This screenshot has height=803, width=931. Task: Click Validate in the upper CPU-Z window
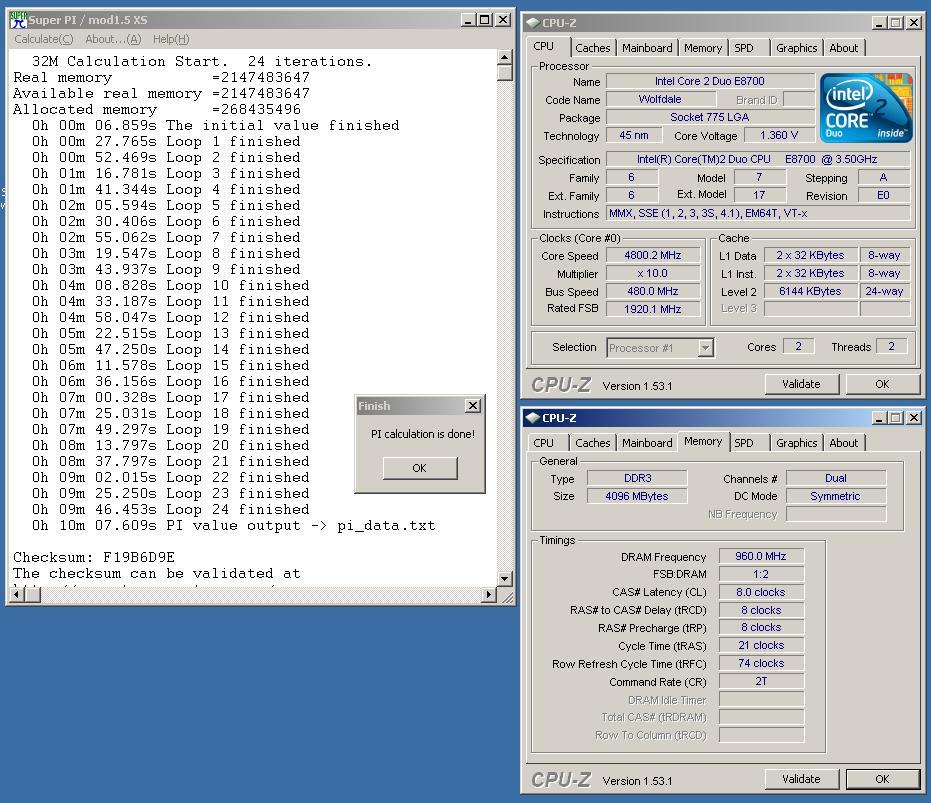coord(802,384)
